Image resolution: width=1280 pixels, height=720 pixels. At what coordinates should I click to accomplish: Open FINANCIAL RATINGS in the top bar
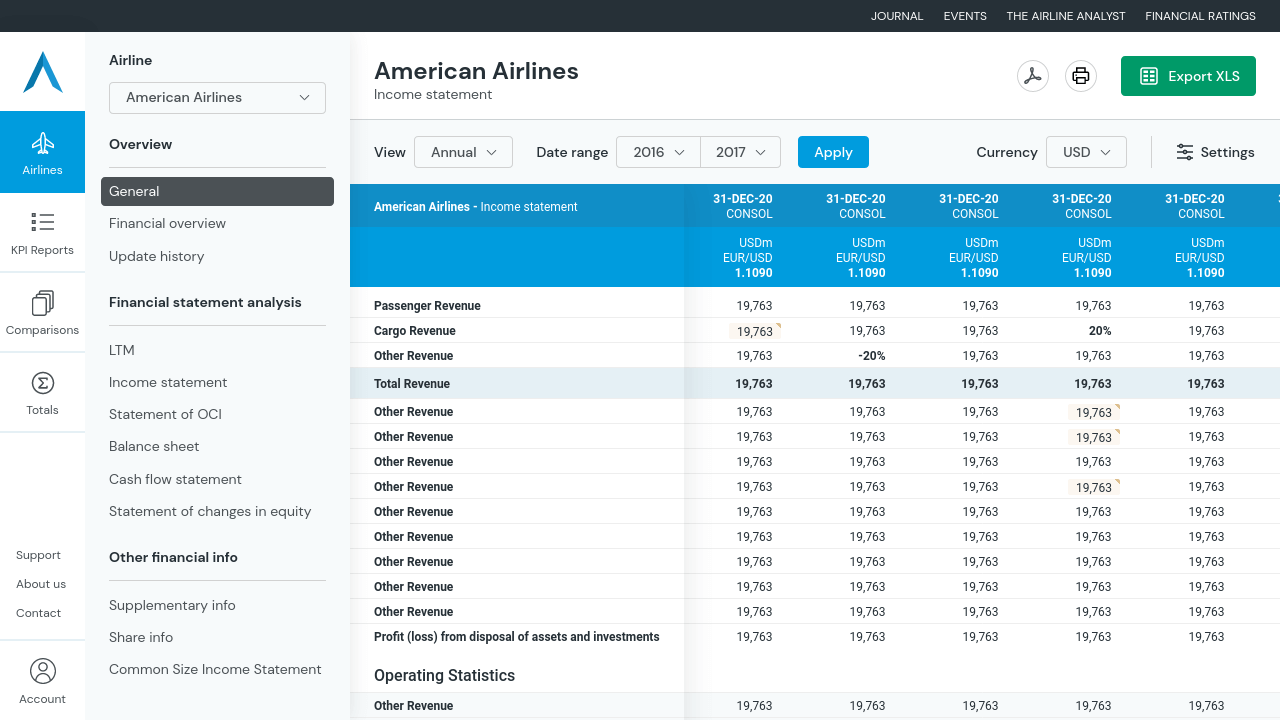point(1200,16)
